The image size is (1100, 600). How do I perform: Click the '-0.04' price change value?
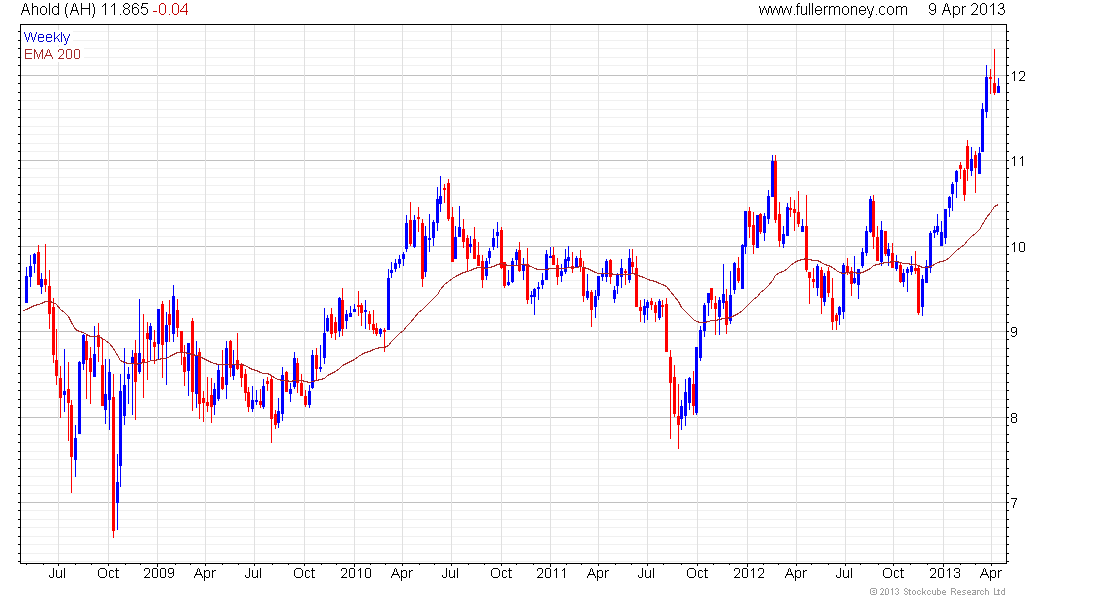click(x=171, y=10)
